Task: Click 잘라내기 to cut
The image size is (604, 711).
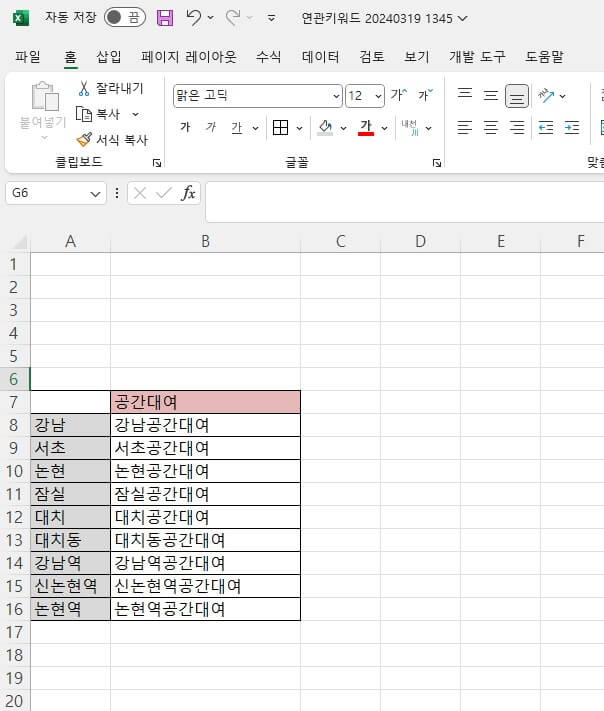Action: click(x=111, y=88)
